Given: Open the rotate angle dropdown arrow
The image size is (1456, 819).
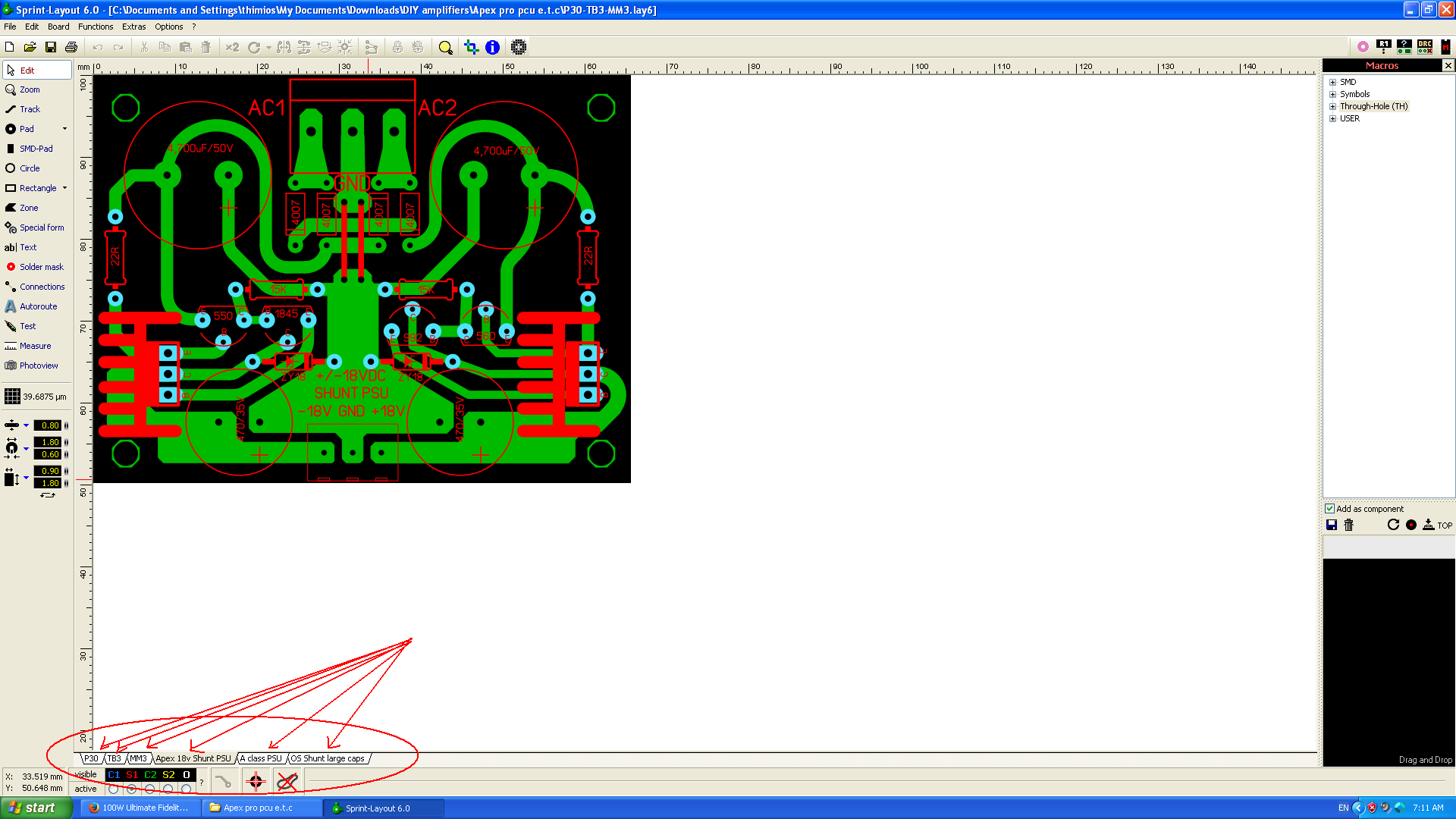Looking at the screenshot, I should tap(268, 47).
